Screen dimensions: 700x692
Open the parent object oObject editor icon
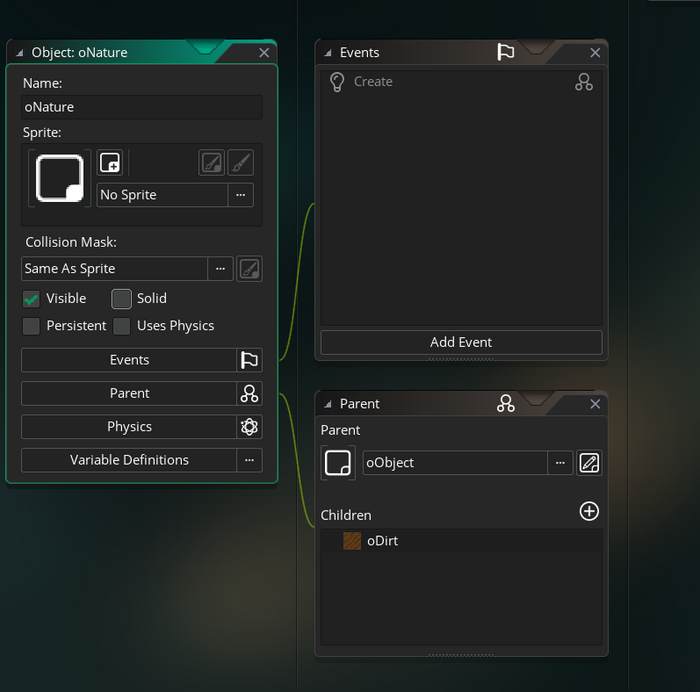tap(589, 463)
